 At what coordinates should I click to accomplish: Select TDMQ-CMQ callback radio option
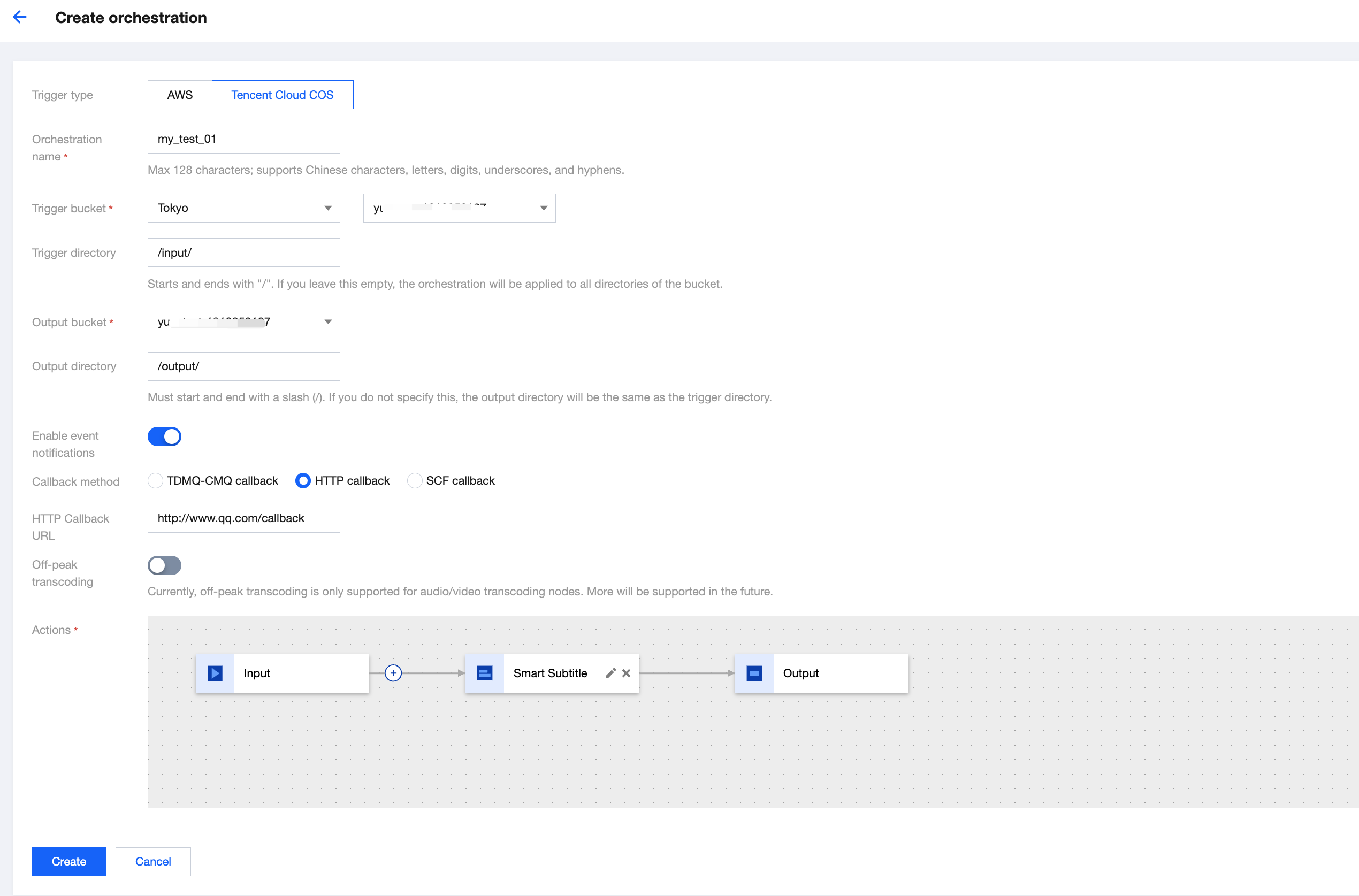(x=156, y=480)
